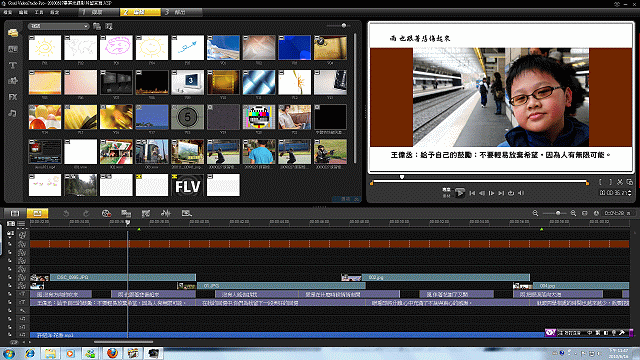The height and width of the screenshot is (360, 640).
Task: Open the FX filter library
Action: (13, 97)
